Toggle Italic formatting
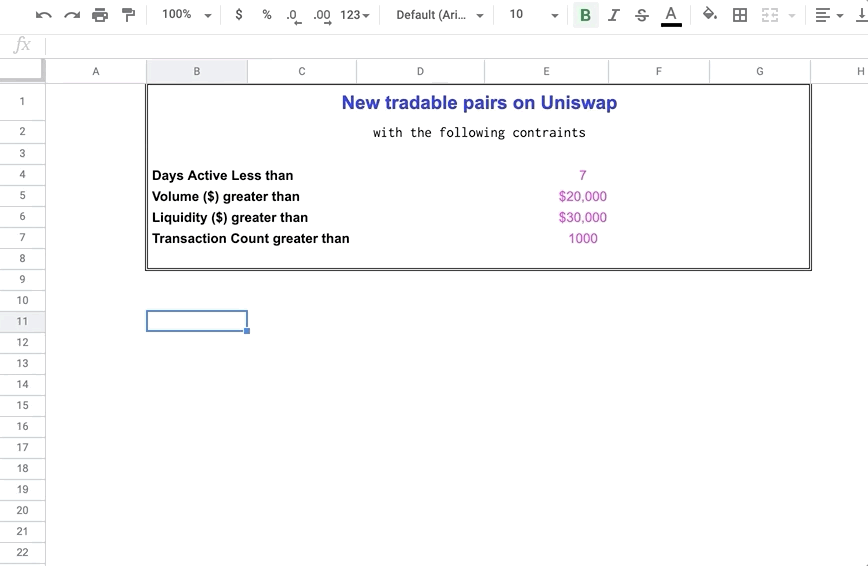The width and height of the screenshot is (868, 566). click(613, 15)
